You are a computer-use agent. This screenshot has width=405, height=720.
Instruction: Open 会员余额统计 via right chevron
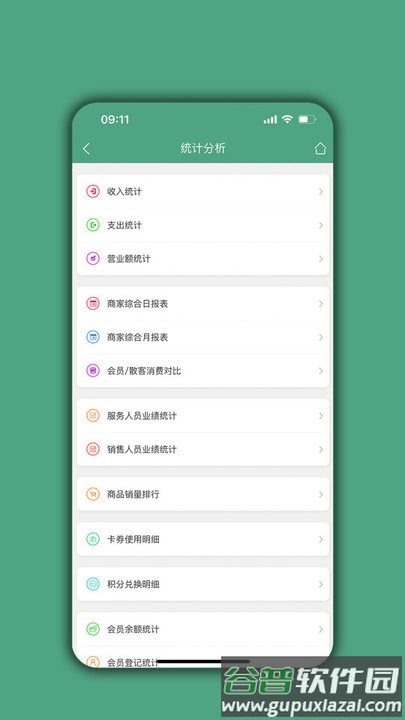pos(321,629)
